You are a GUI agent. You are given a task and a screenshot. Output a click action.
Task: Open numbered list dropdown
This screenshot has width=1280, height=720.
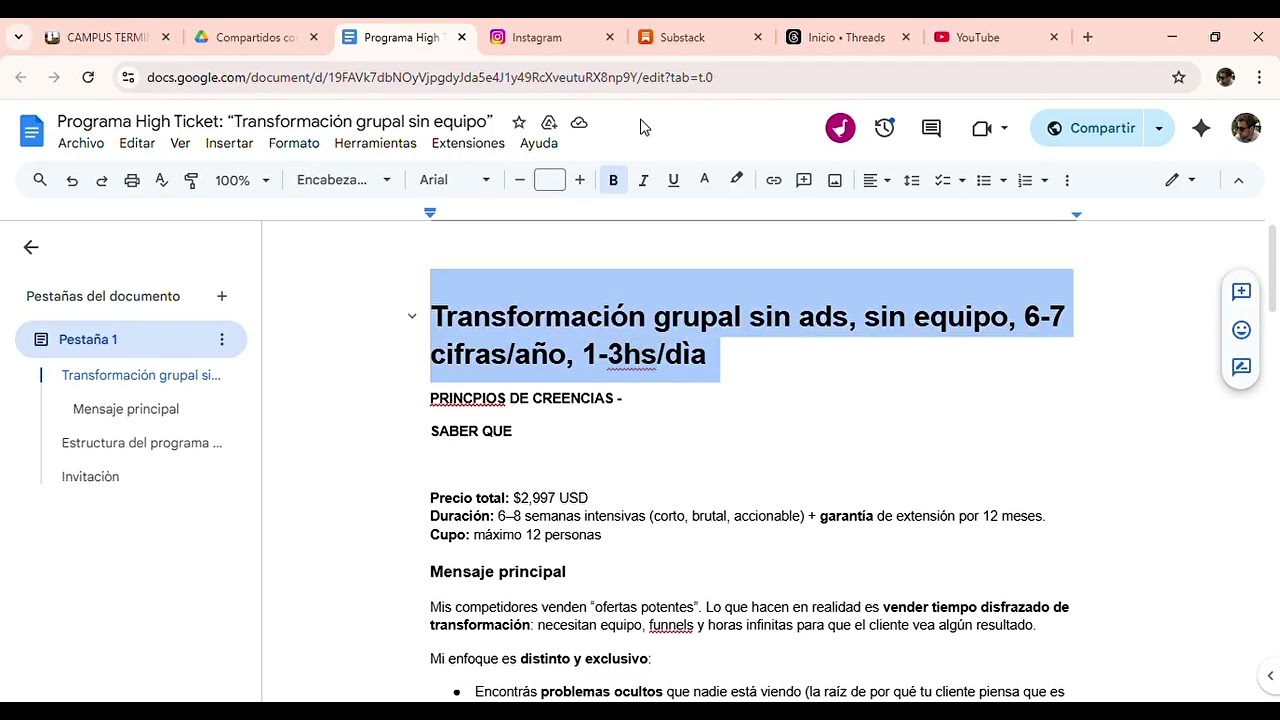(1044, 180)
